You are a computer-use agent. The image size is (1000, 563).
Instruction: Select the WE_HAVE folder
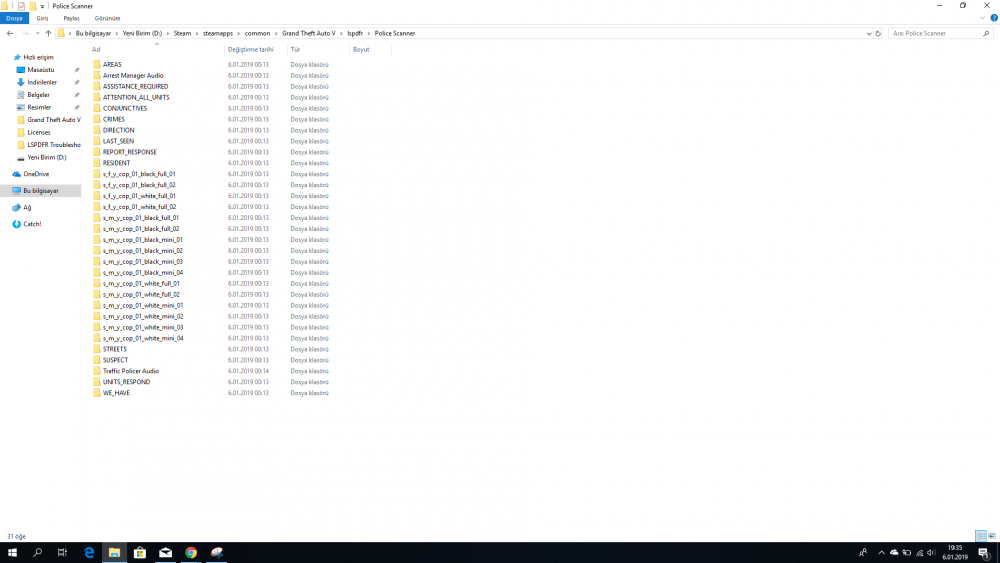point(116,393)
